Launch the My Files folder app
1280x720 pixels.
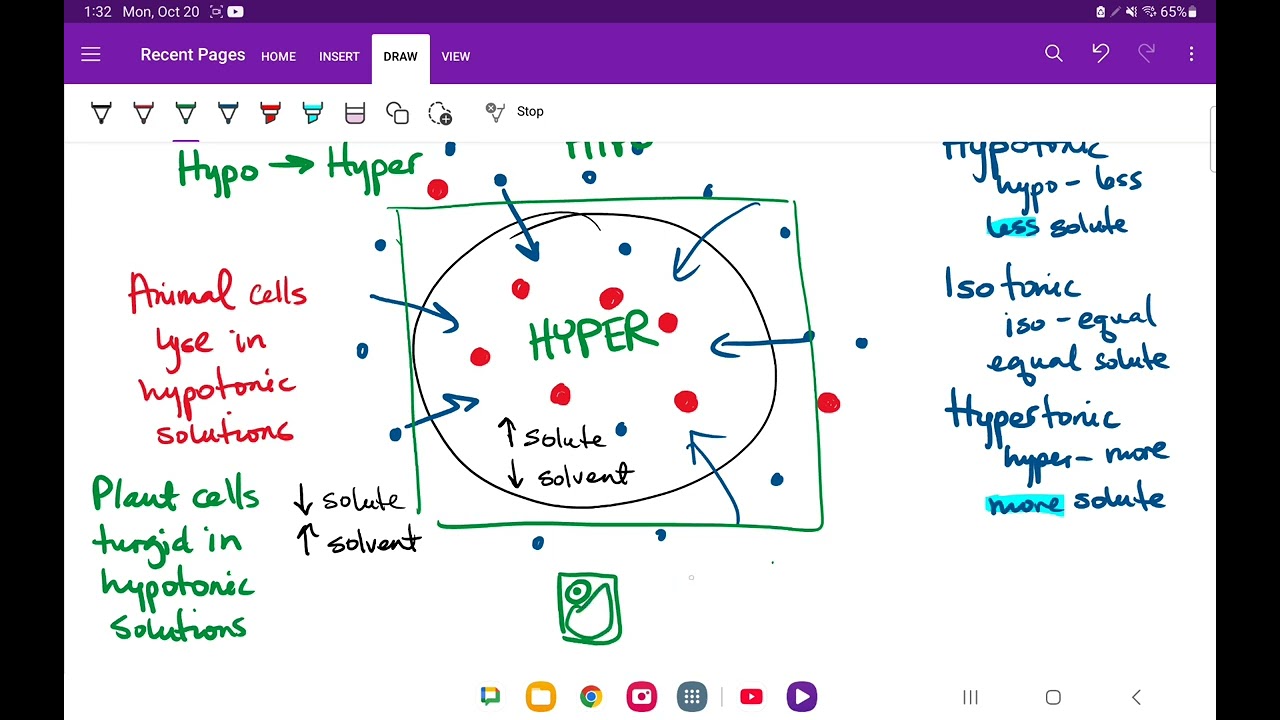(541, 697)
